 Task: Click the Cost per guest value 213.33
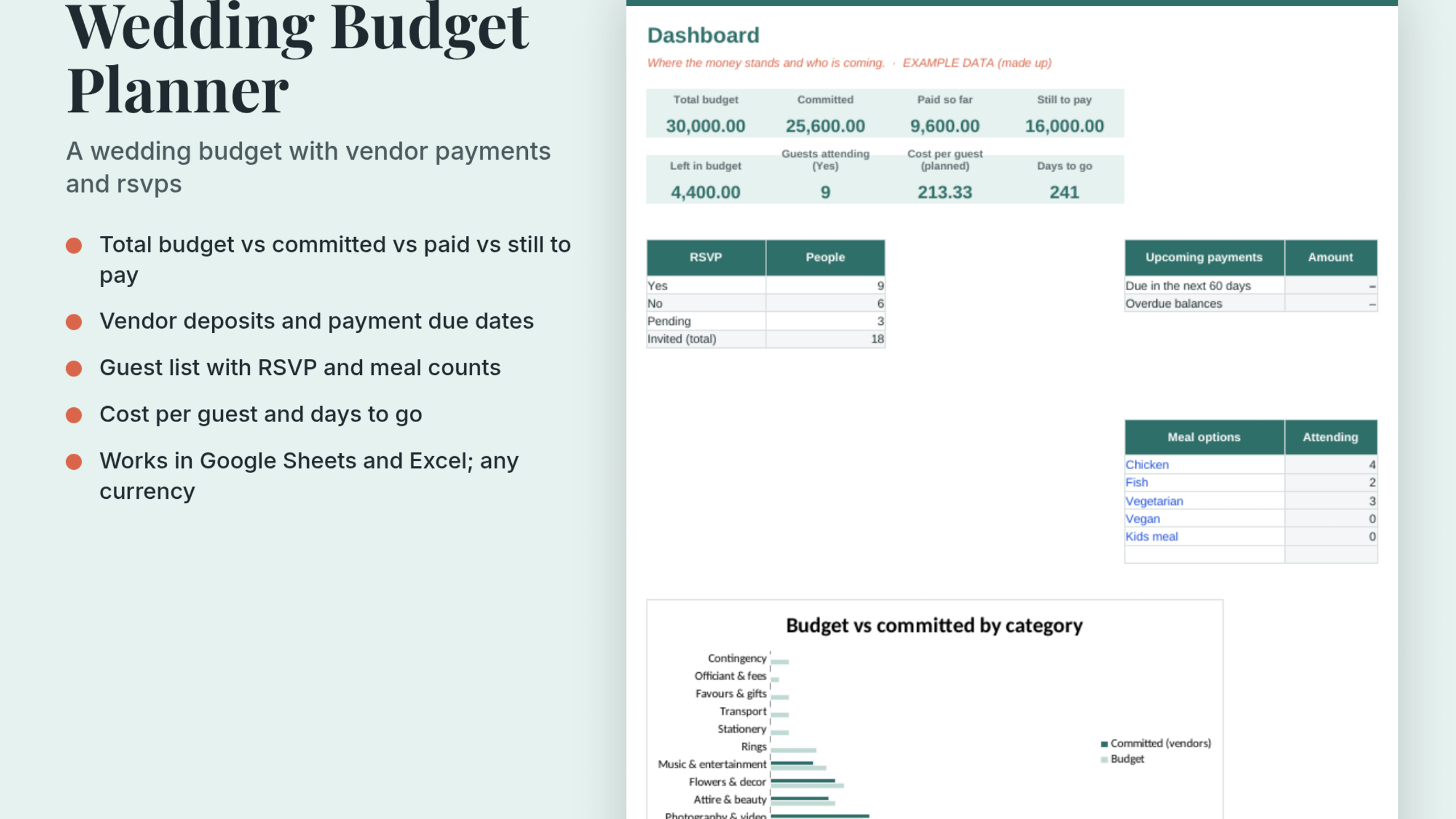click(945, 192)
